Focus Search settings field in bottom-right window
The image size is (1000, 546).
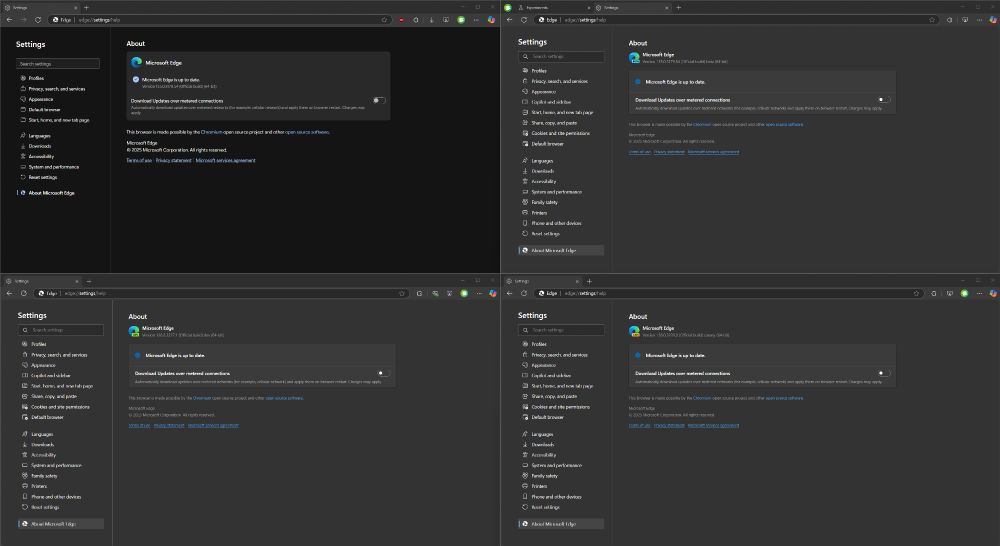click(561, 330)
